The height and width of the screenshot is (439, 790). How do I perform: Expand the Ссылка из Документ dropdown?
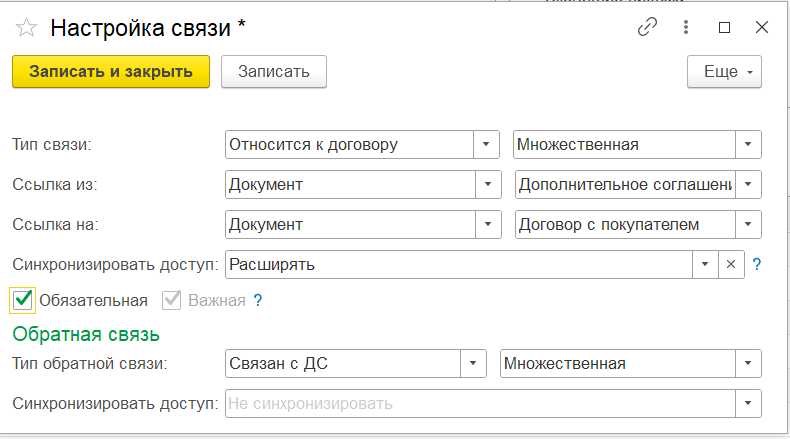point(487,184)
